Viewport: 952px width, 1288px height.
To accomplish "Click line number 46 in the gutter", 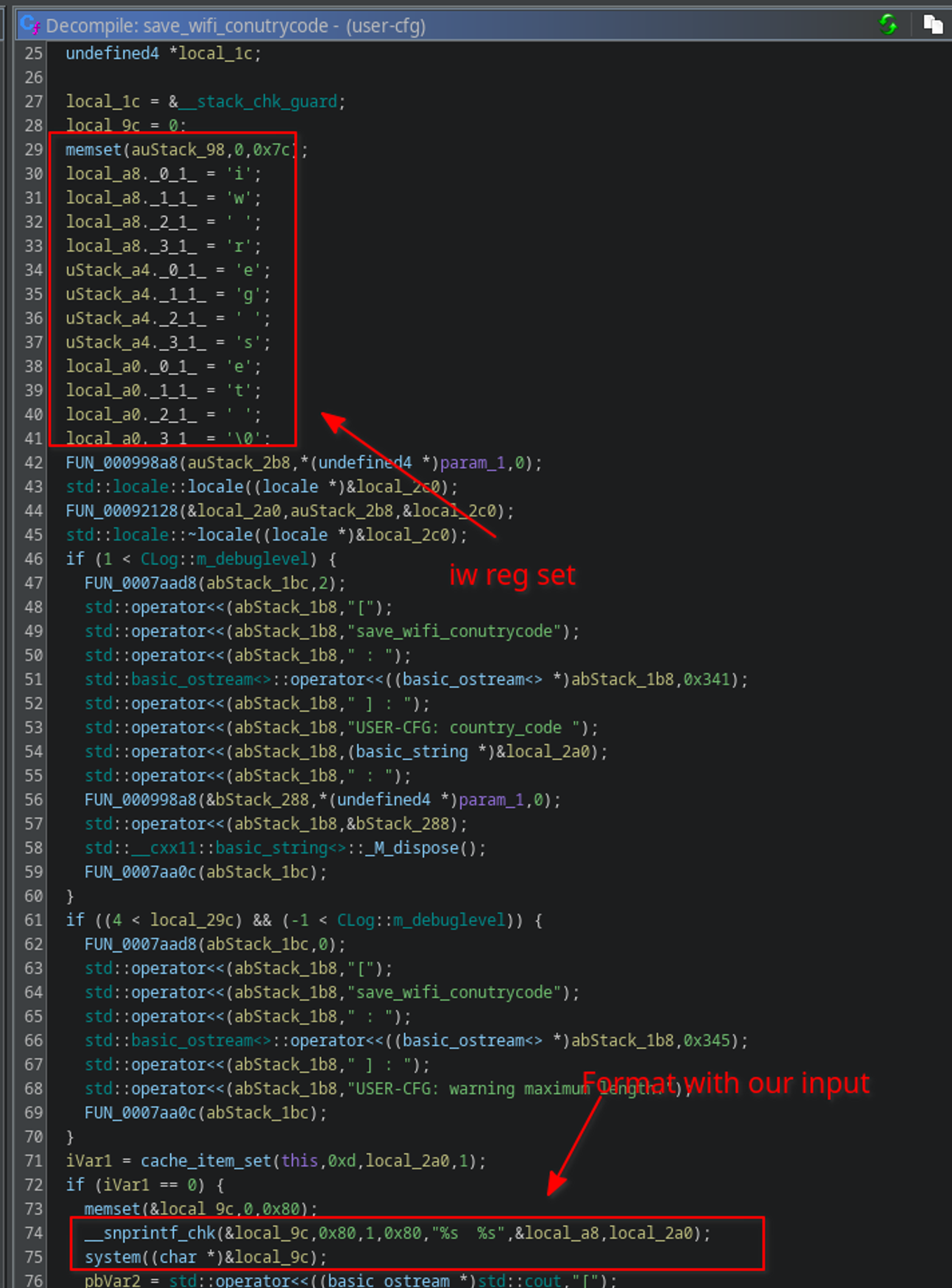I will tap(33, 559).
